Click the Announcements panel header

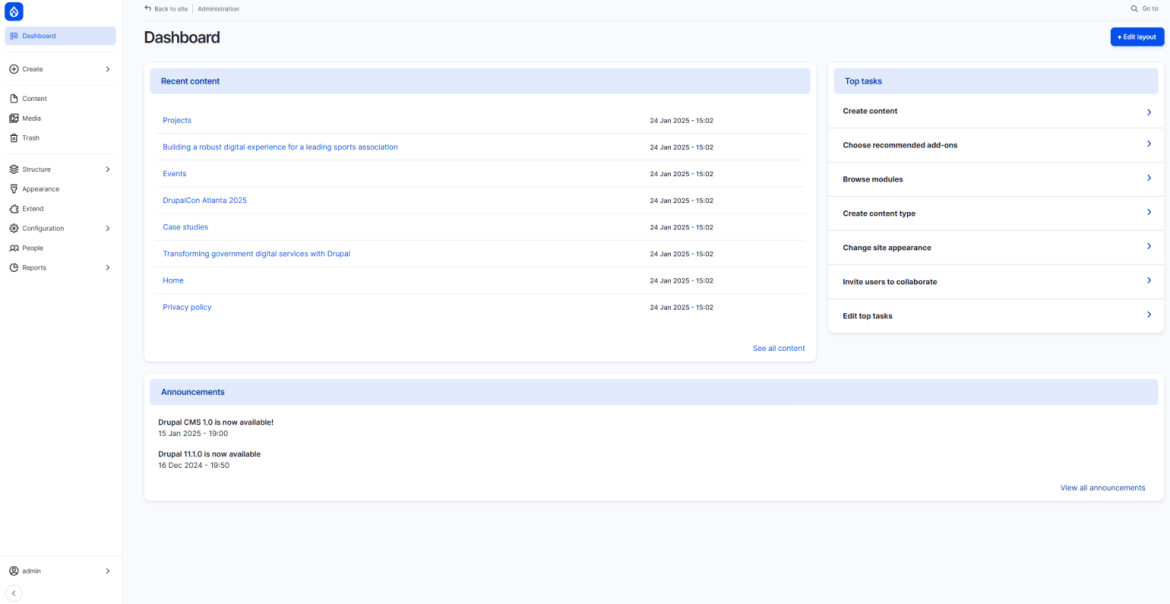[654, 392]
